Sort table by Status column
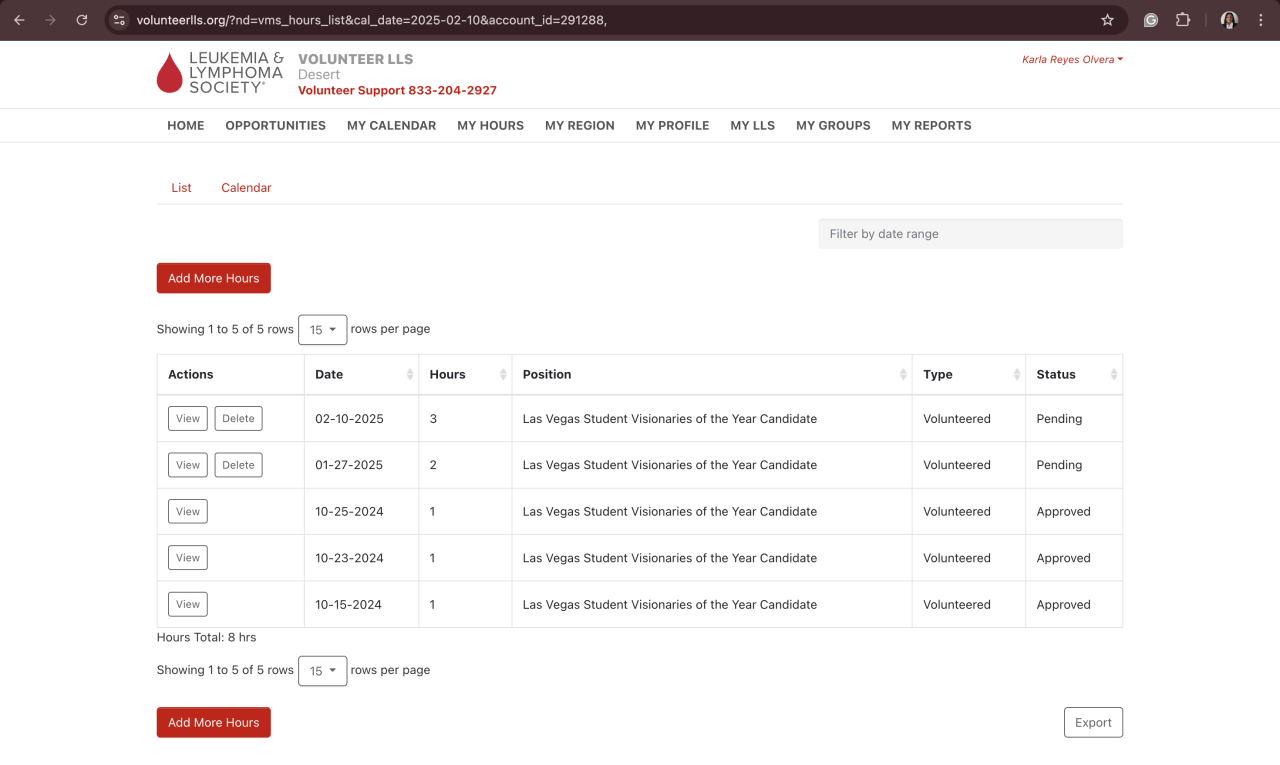The height and width of the screenshot is (765, 1280). (1113, 375)
